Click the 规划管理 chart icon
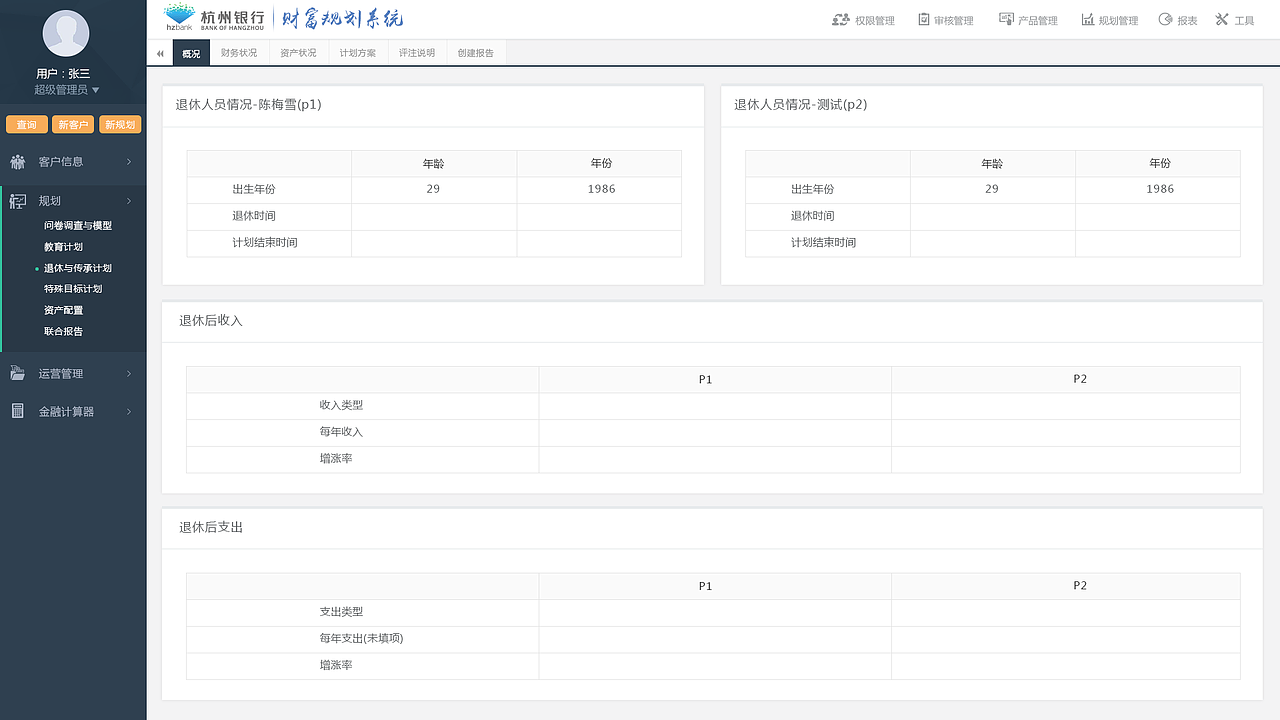The height and width of the screenshot is (720, 1280). point(1088,19)
